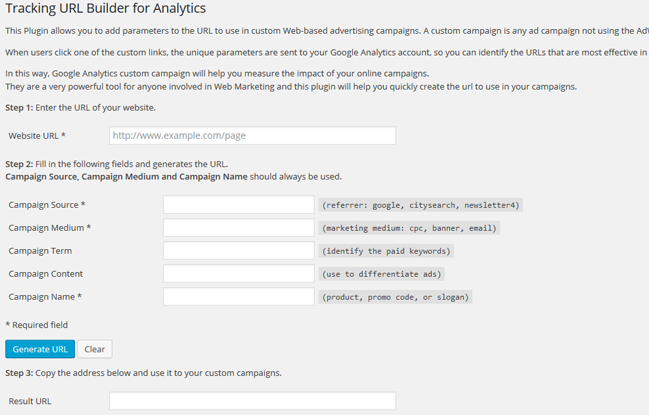Select the Campaign Source text box
649x415 pixels.
pyautogui.click(x=239, y=205)
